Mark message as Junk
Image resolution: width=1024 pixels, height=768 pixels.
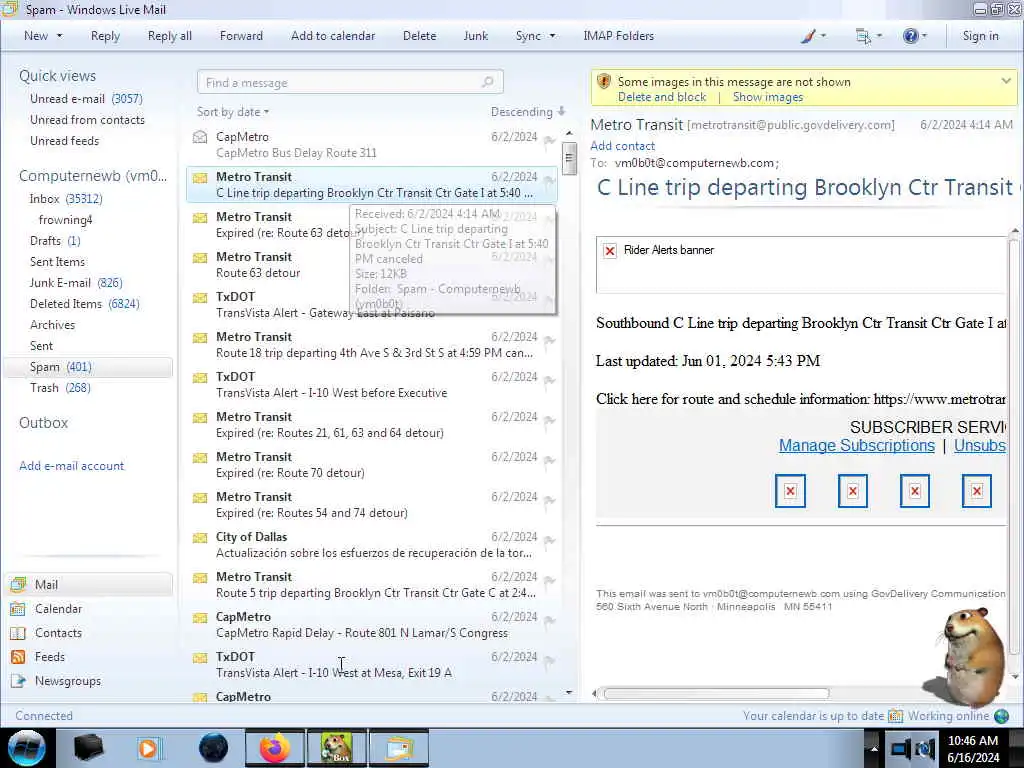coord(475,36)
